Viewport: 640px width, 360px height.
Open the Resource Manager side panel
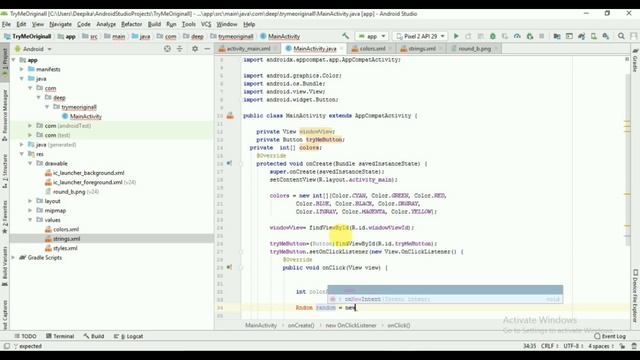(5, 115)
